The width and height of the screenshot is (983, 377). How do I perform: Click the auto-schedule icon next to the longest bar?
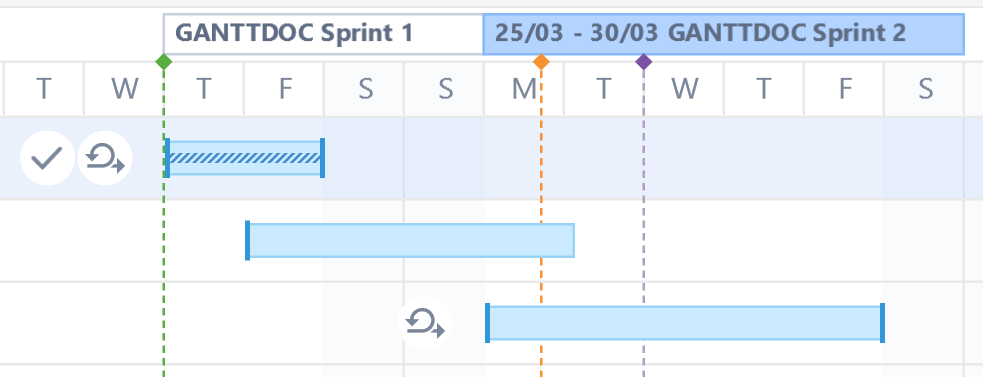click(x=425, y=322)
